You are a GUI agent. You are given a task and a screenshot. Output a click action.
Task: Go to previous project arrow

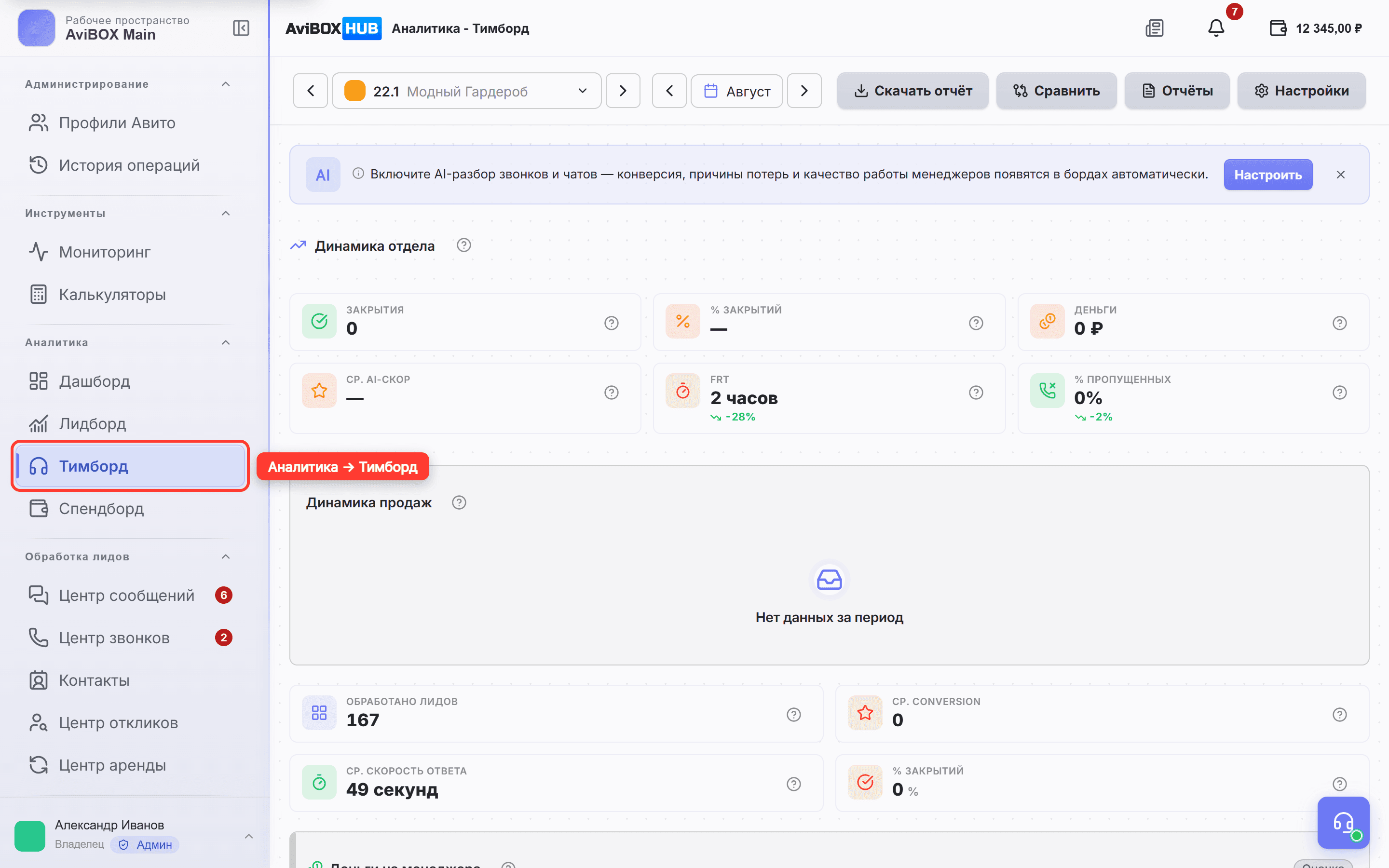[x=311, y=91]
